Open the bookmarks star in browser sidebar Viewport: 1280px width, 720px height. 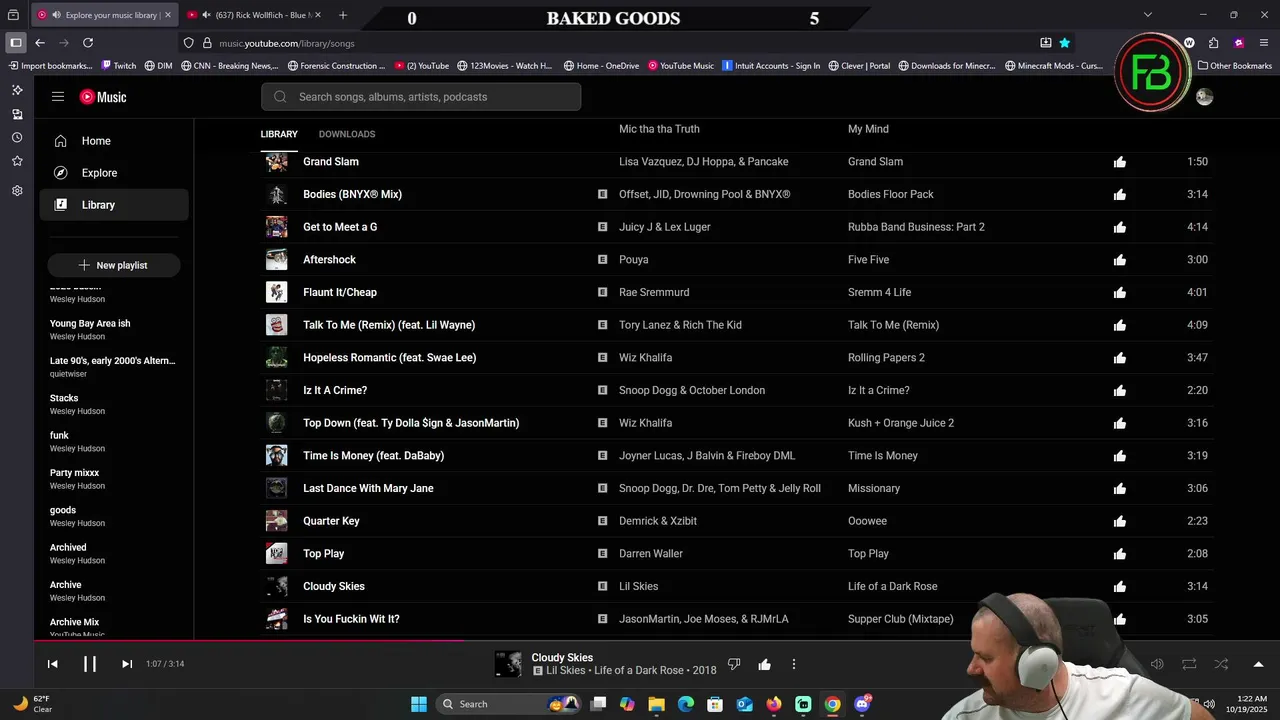(x=17, y=161)
